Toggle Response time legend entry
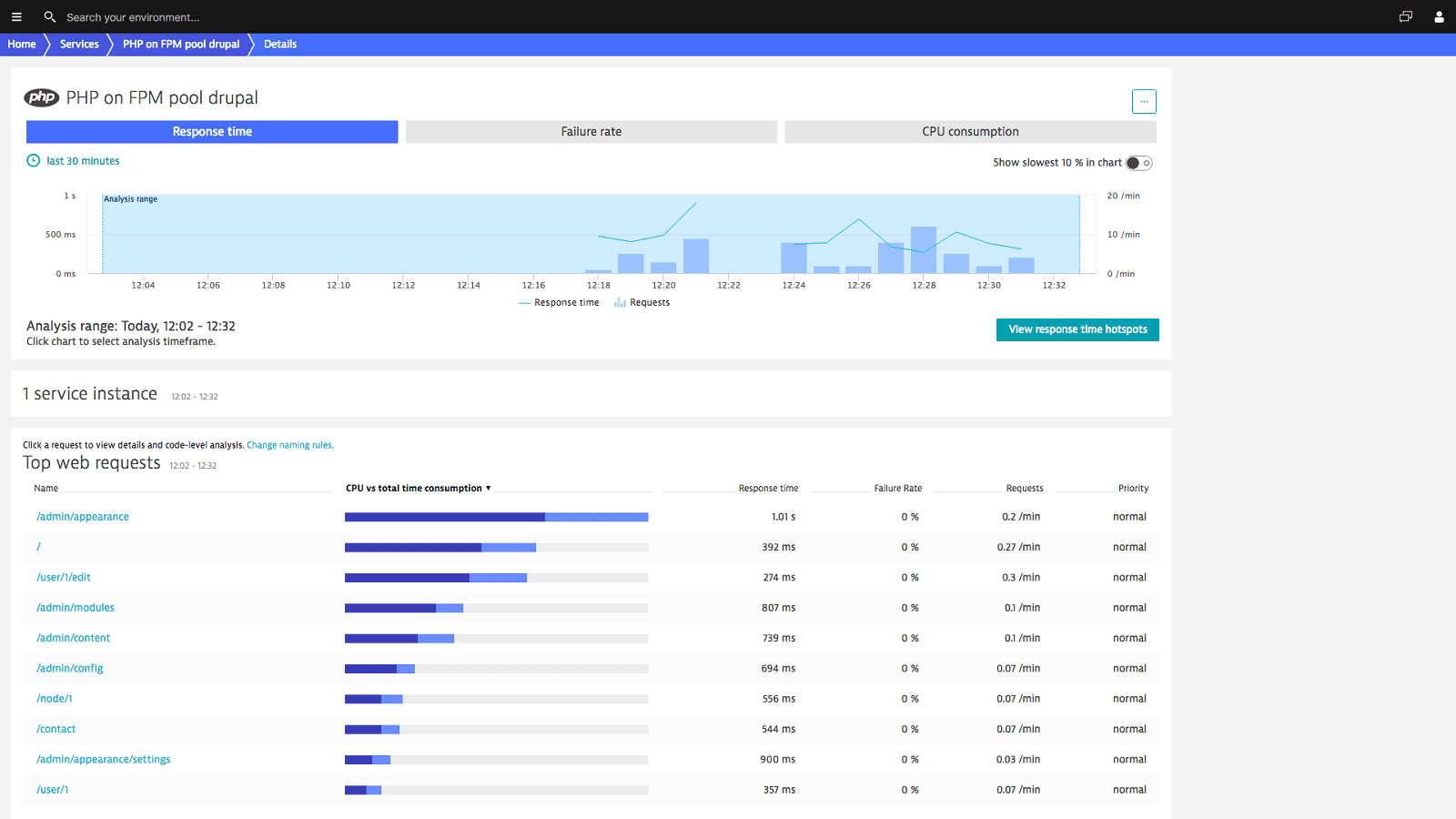The width and height of the screenshot is (1456, 819). pos(559,303)
